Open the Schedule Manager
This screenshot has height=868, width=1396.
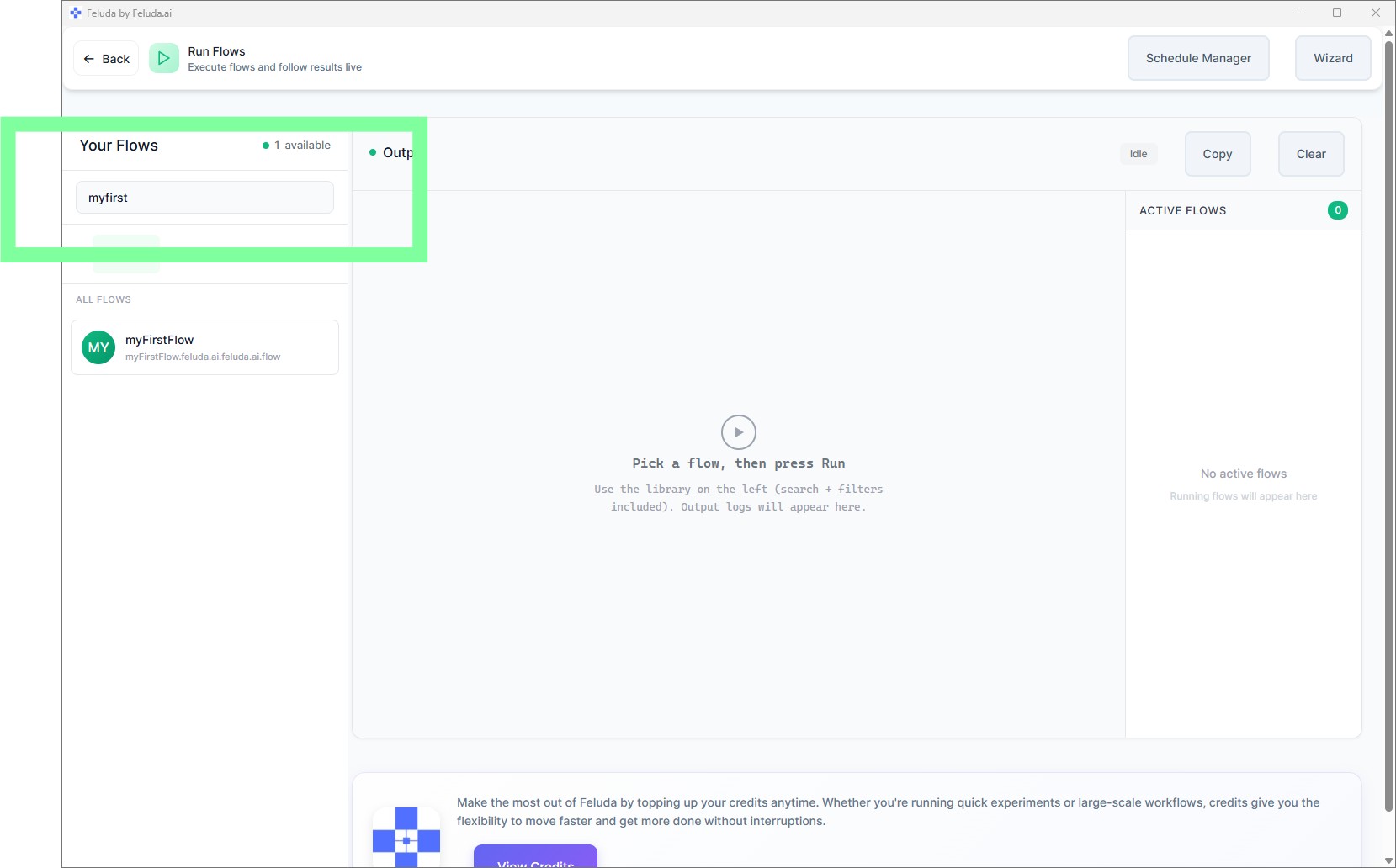point(1198,58)
